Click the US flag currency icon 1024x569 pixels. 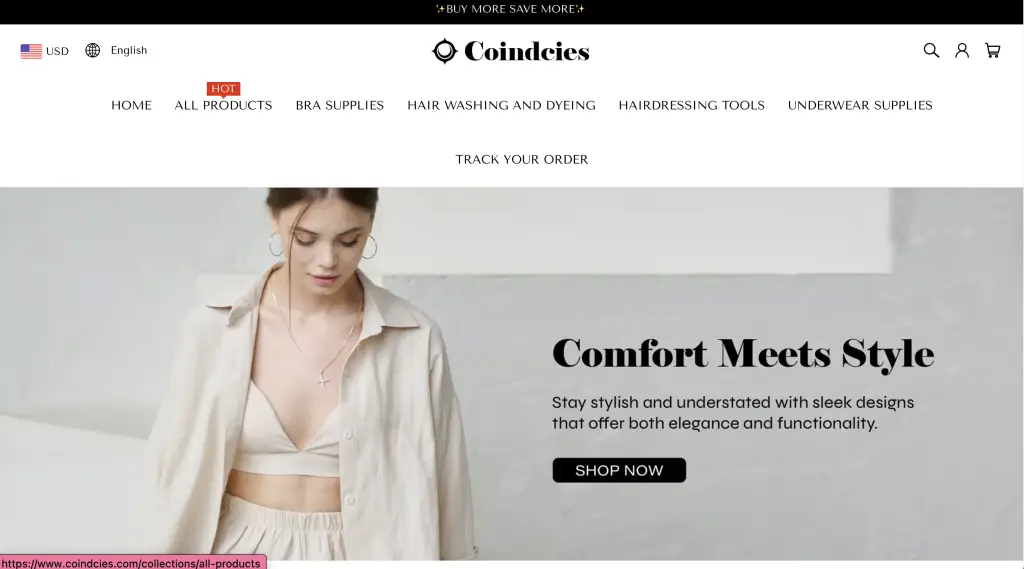[31, 51]
